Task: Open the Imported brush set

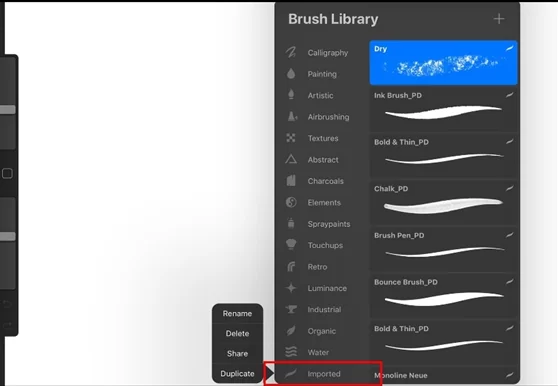Action: click(x=323, y=374)
